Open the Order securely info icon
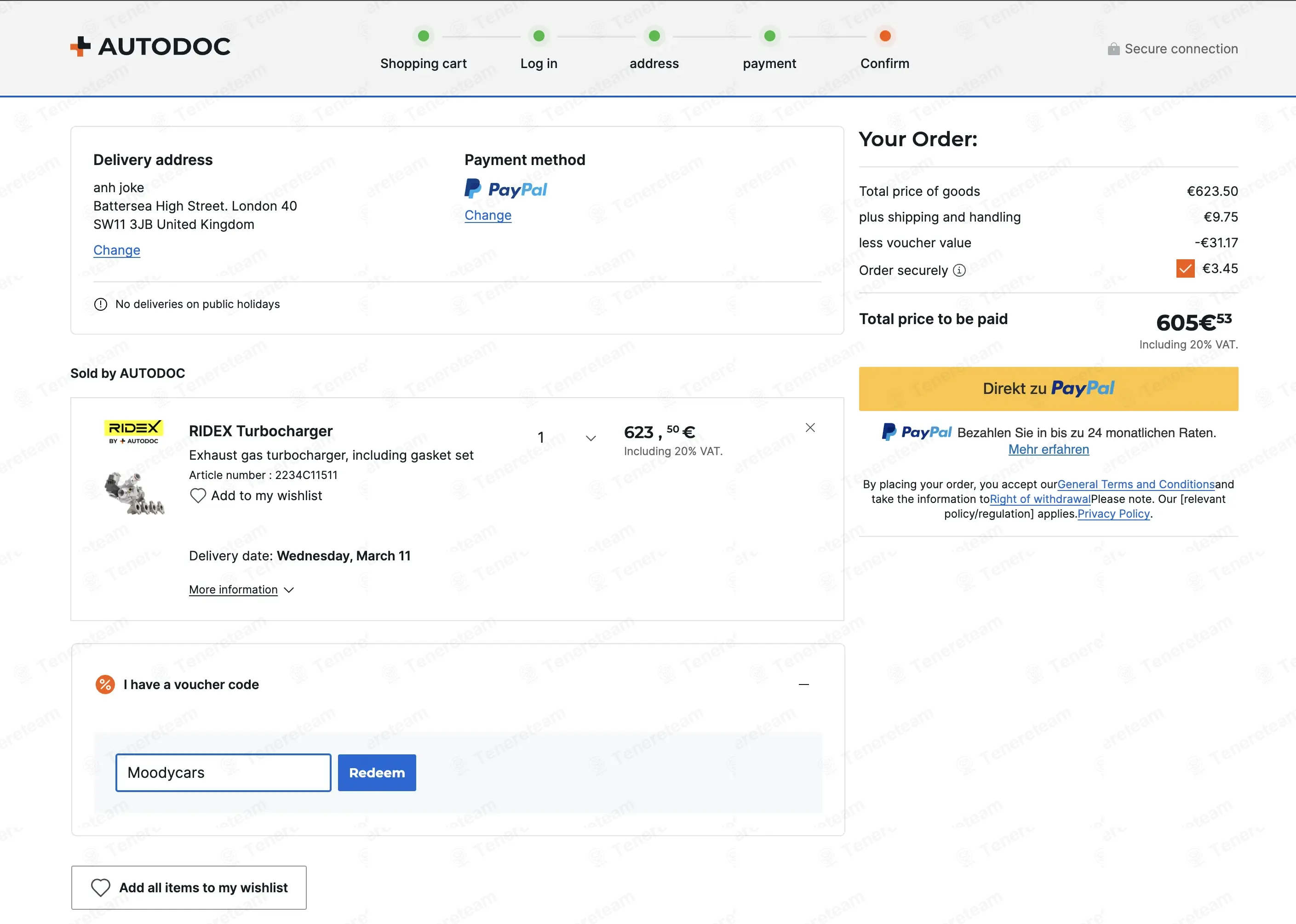The height and width of the screenshot is (924, 1296). [x=959, y=270]
